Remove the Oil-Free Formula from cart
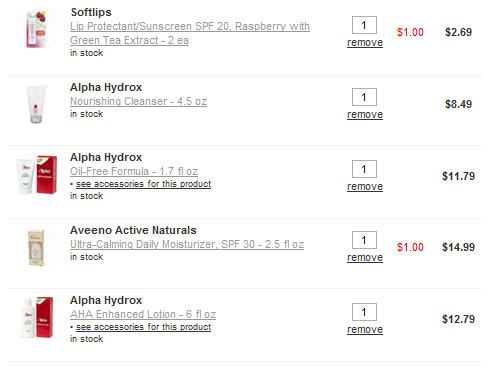 coord(365,187)
